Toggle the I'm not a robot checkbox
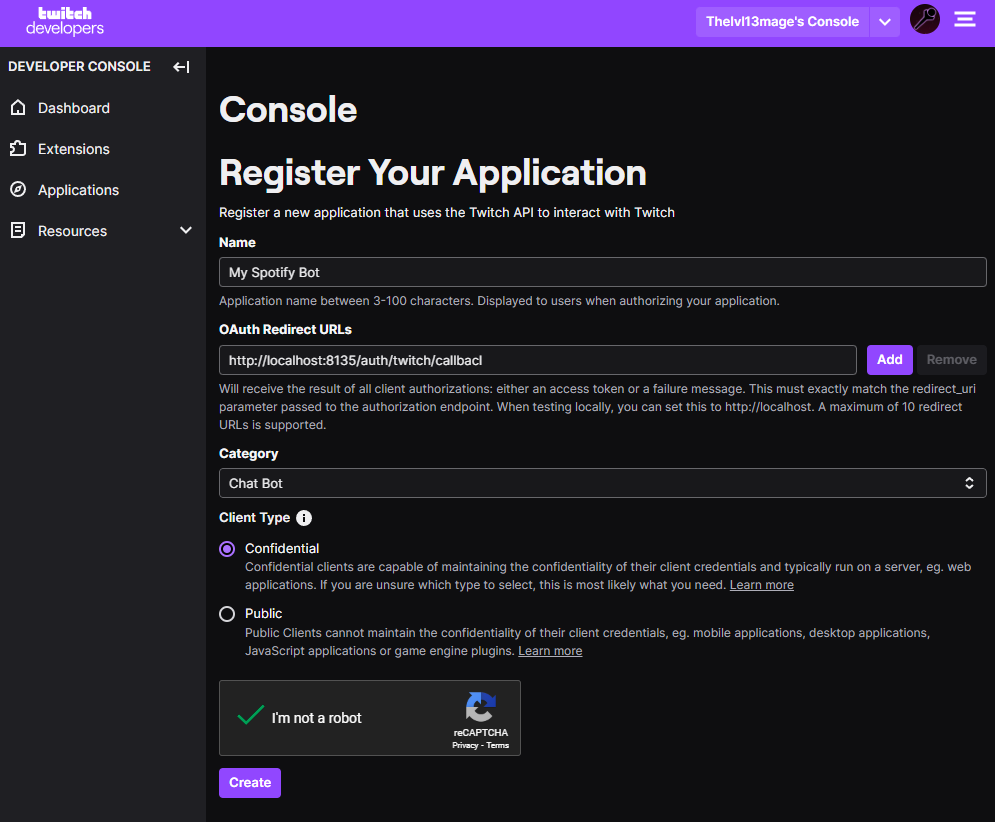This screenshot has width=995, height=822. click(251, 716)
